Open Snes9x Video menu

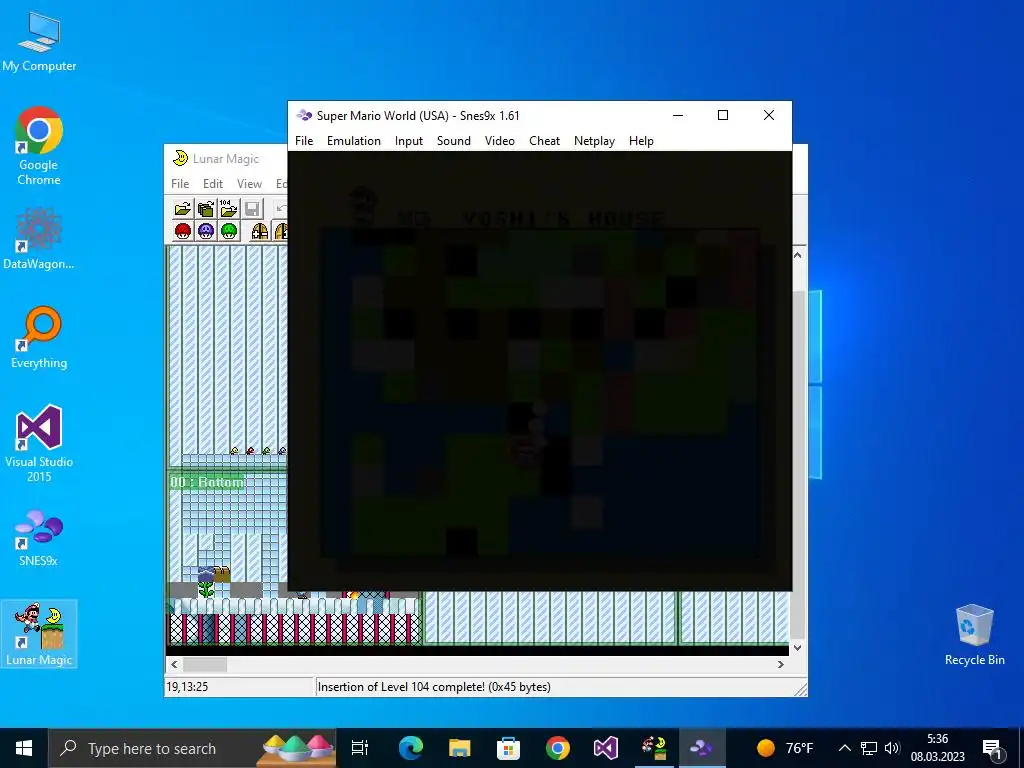(500, 141)
